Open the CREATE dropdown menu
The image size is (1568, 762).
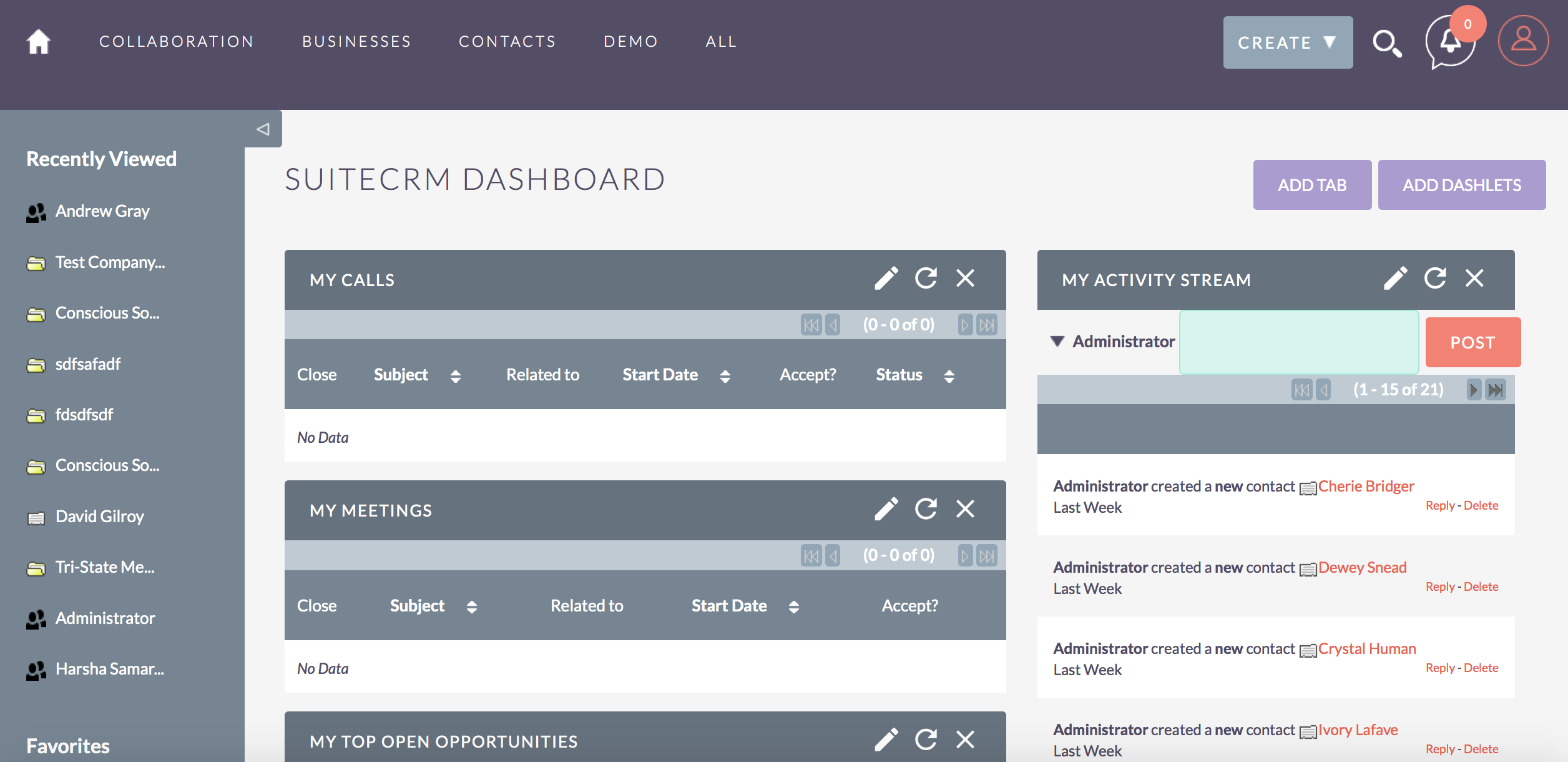(1286, 41)
